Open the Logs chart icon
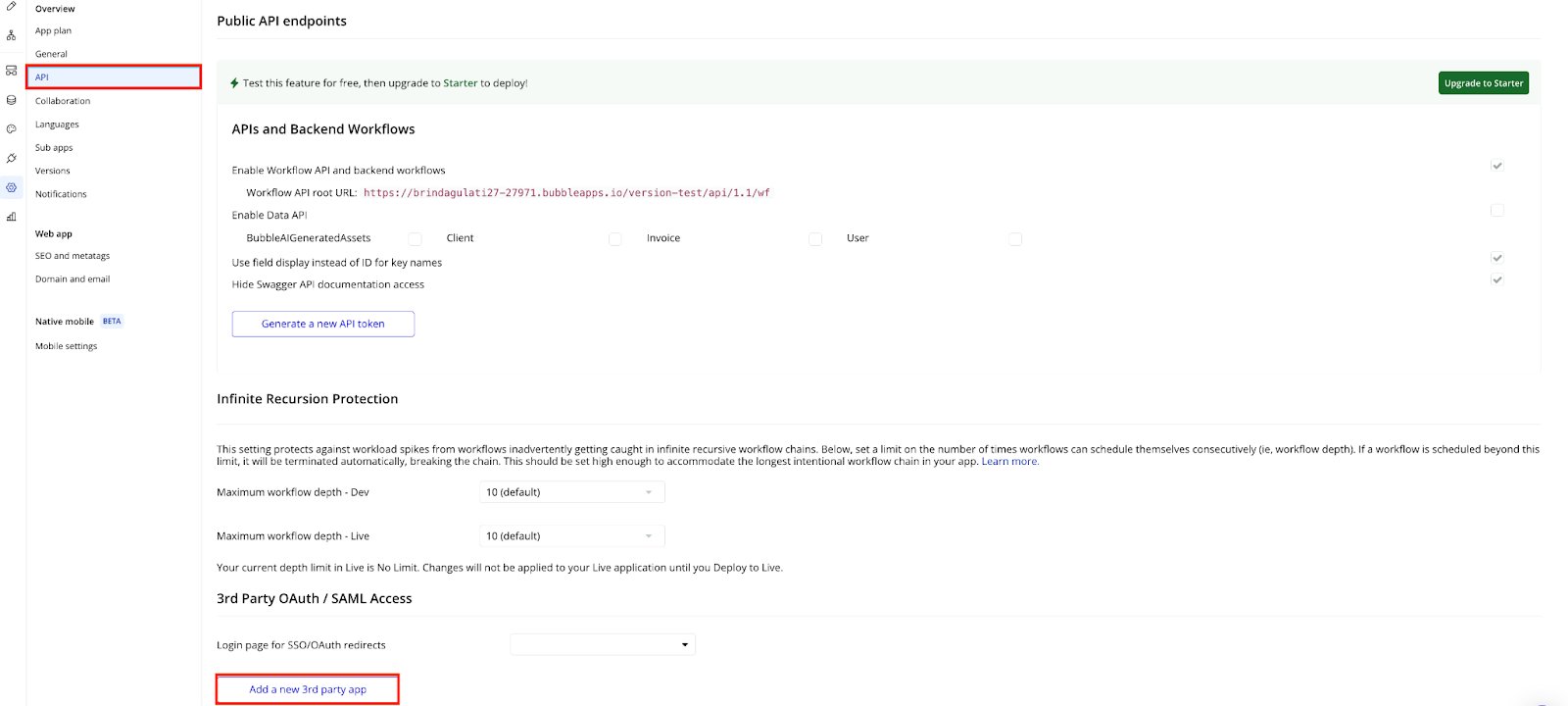This screenshot has width=1568, height=706. [x=11, y=217]
